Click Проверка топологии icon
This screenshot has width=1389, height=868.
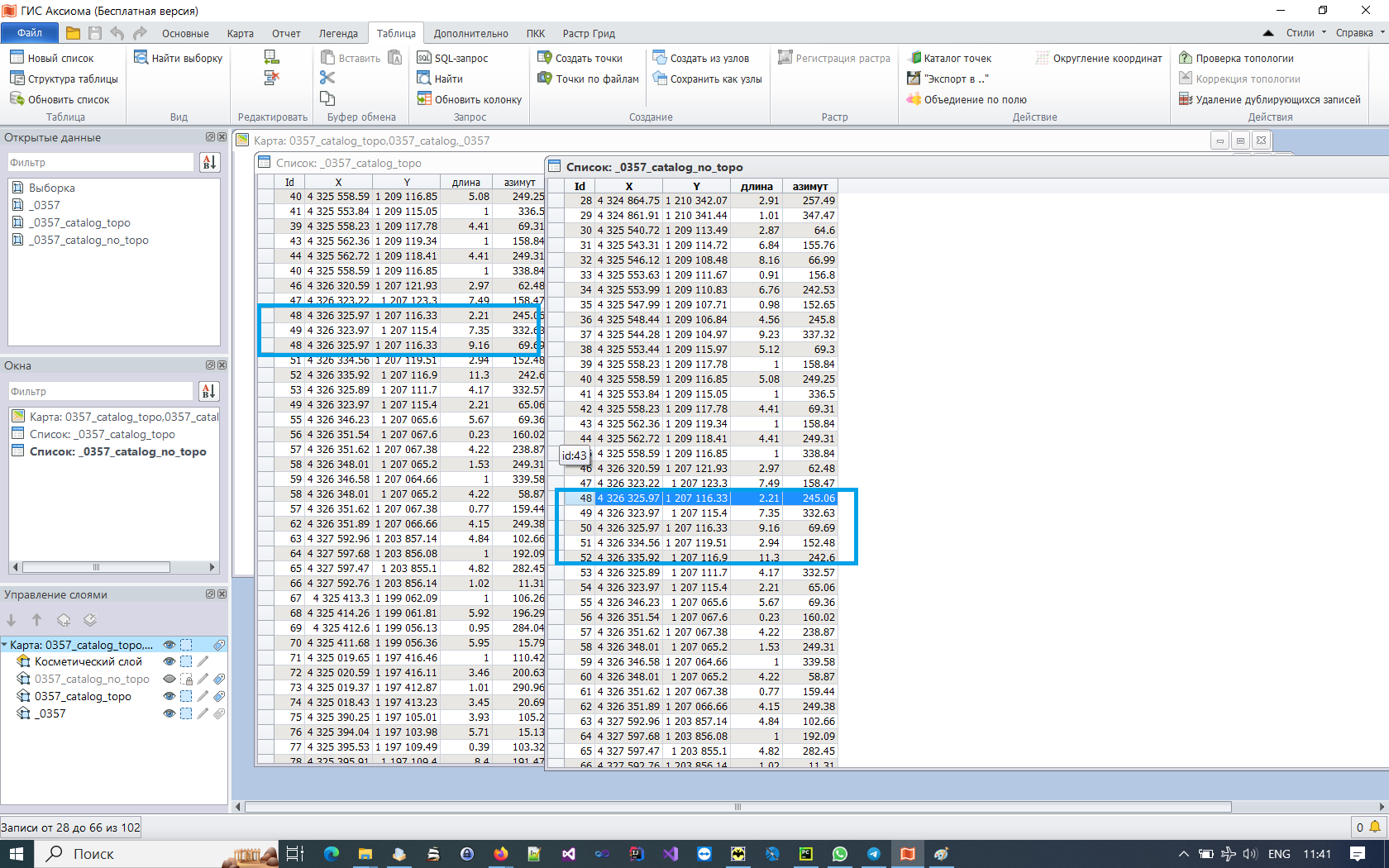pyautogui.click(x=1186, y=58)
